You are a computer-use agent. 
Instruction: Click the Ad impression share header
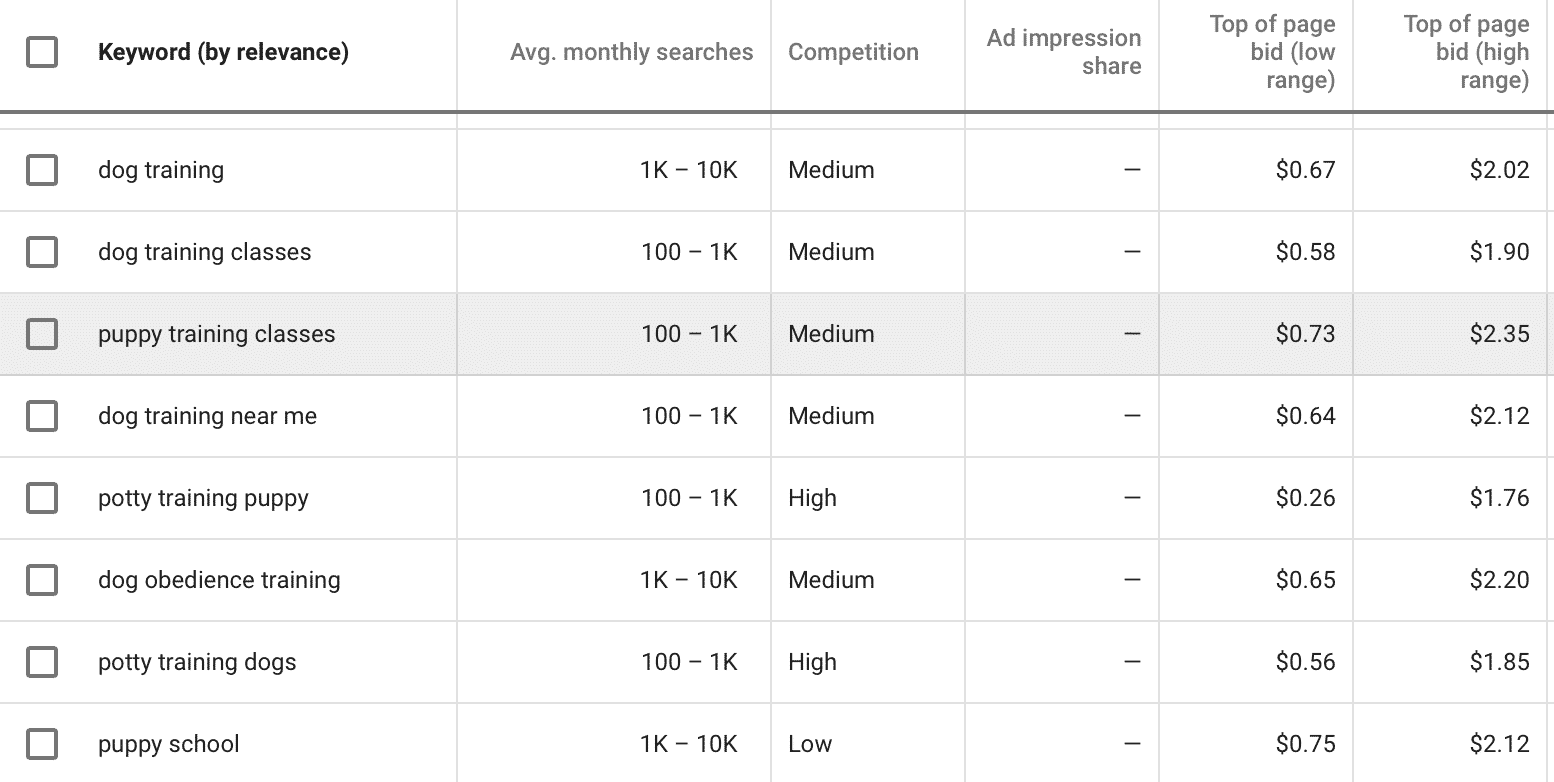coord(1063,52)
